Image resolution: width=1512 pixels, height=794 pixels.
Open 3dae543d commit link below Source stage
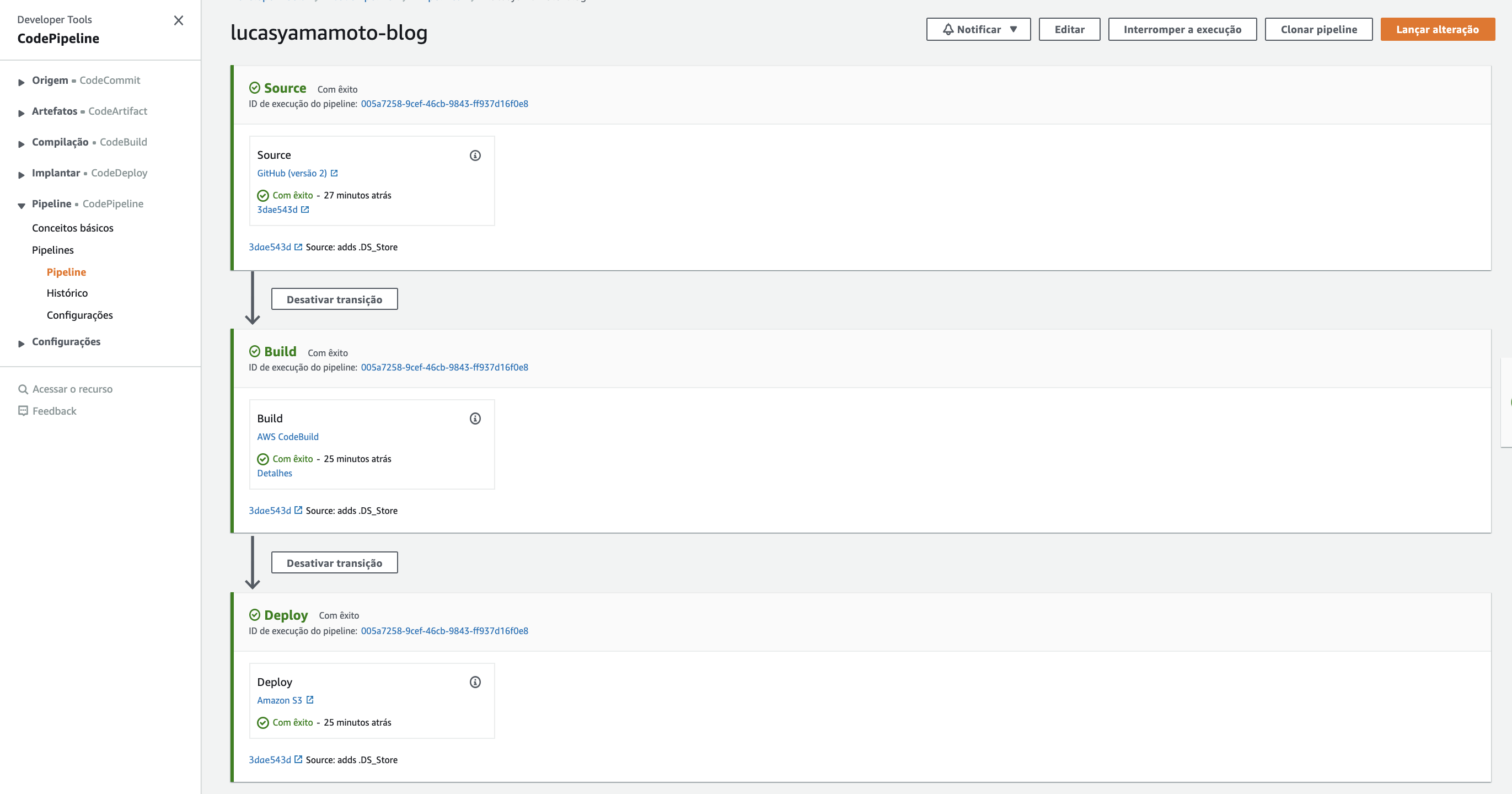tap(270, 247)
